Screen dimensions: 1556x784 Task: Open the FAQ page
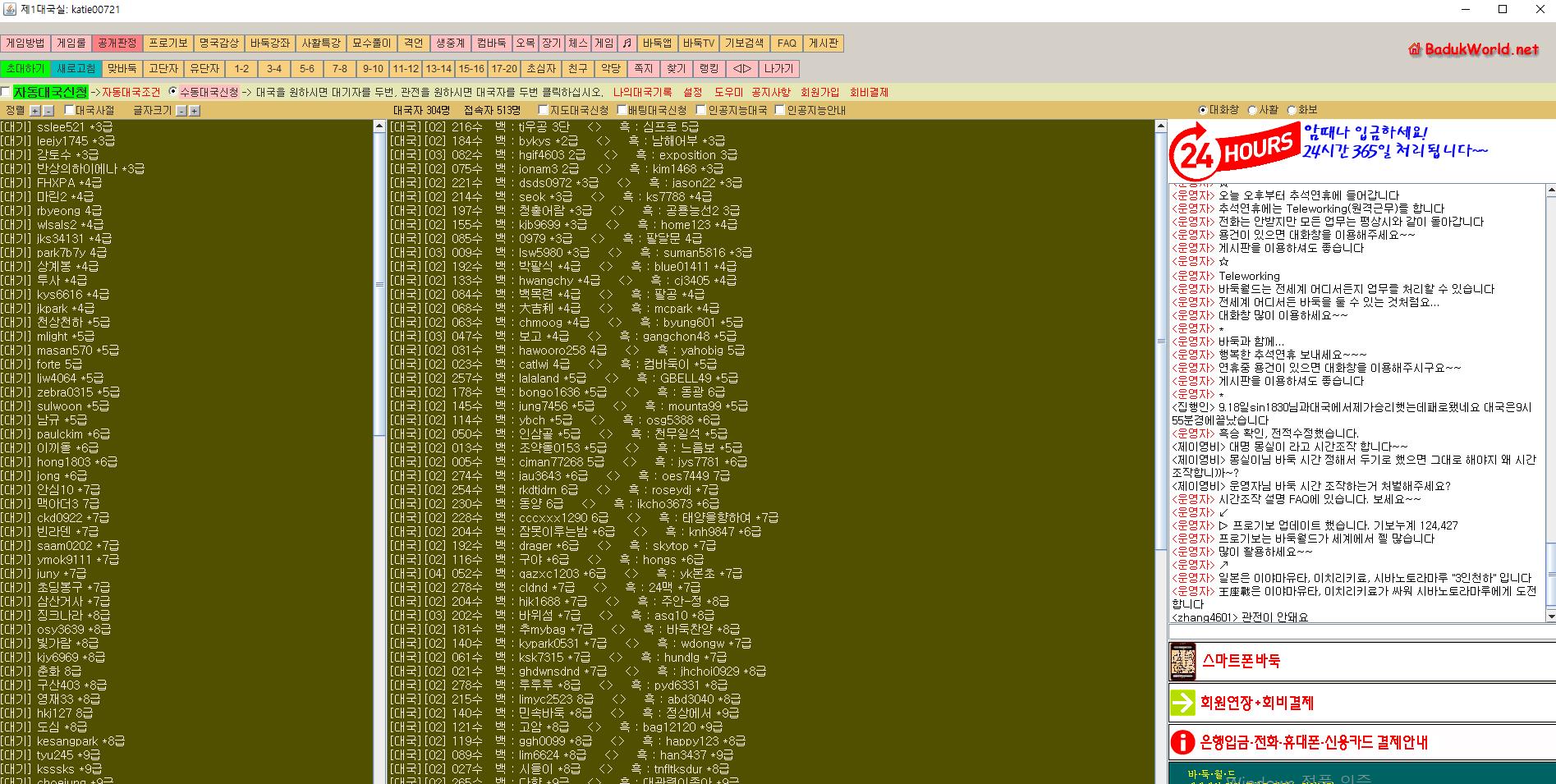787,44
